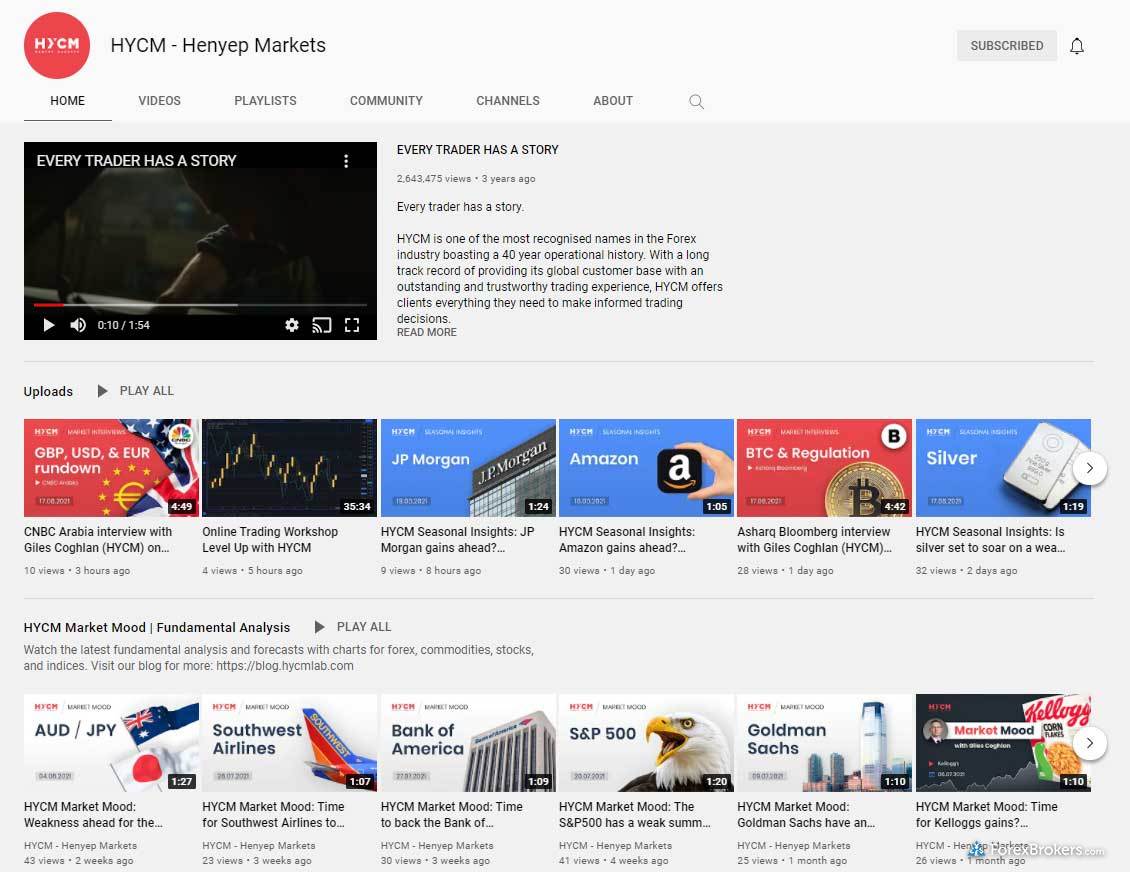Open the Goldman Sachs thumbnail
This screenshot has width=1130, height=872.
pyautogui.click(x=824, y=743)
